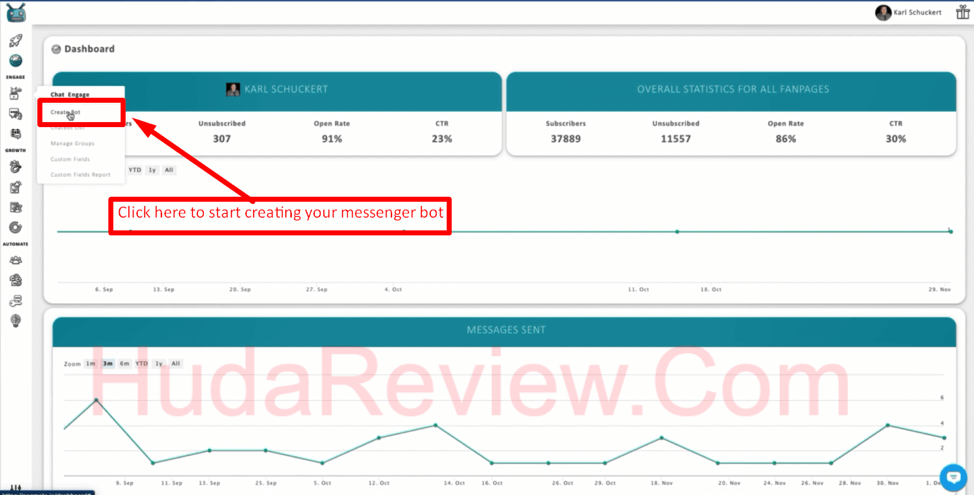Choose Create Bot from Chat Engage menu

coord(65,112)
